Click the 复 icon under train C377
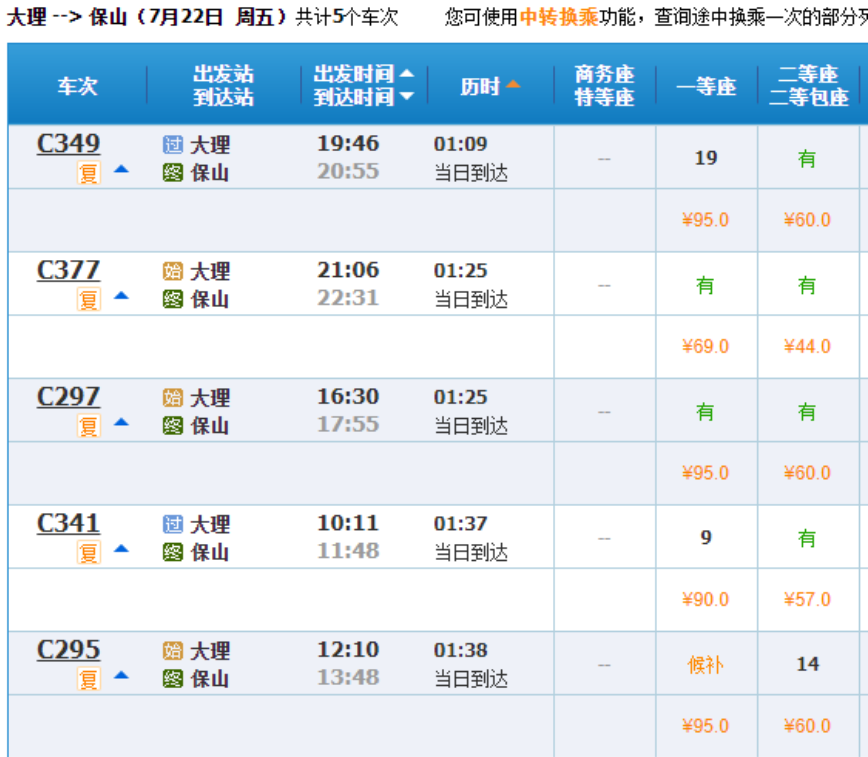Image resolution: width=868 pixels, height=757 pixels. pyautogui.click(x=89, y=299)
